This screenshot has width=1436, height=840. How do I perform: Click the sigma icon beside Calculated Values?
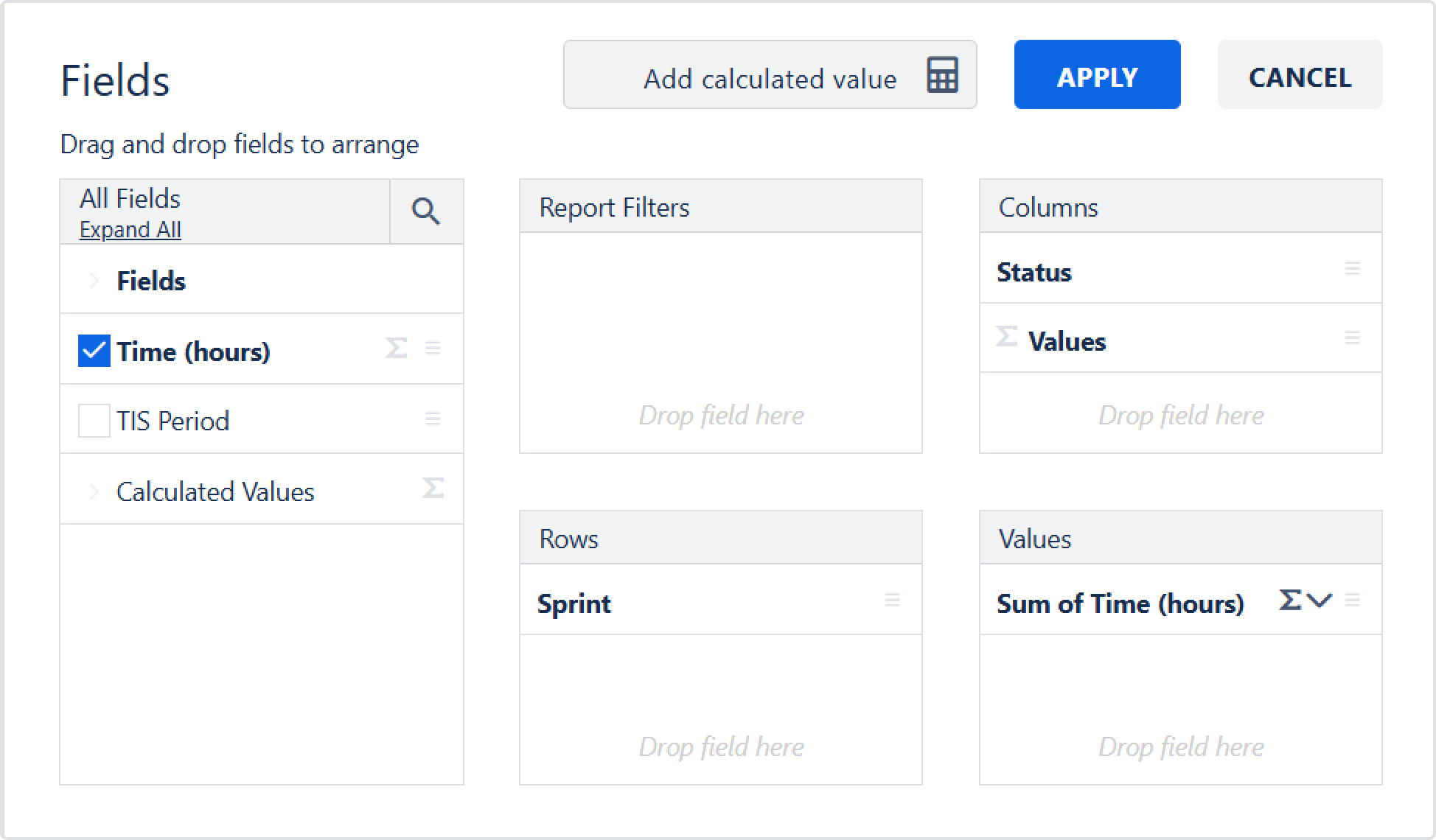[x=433, y=489]
